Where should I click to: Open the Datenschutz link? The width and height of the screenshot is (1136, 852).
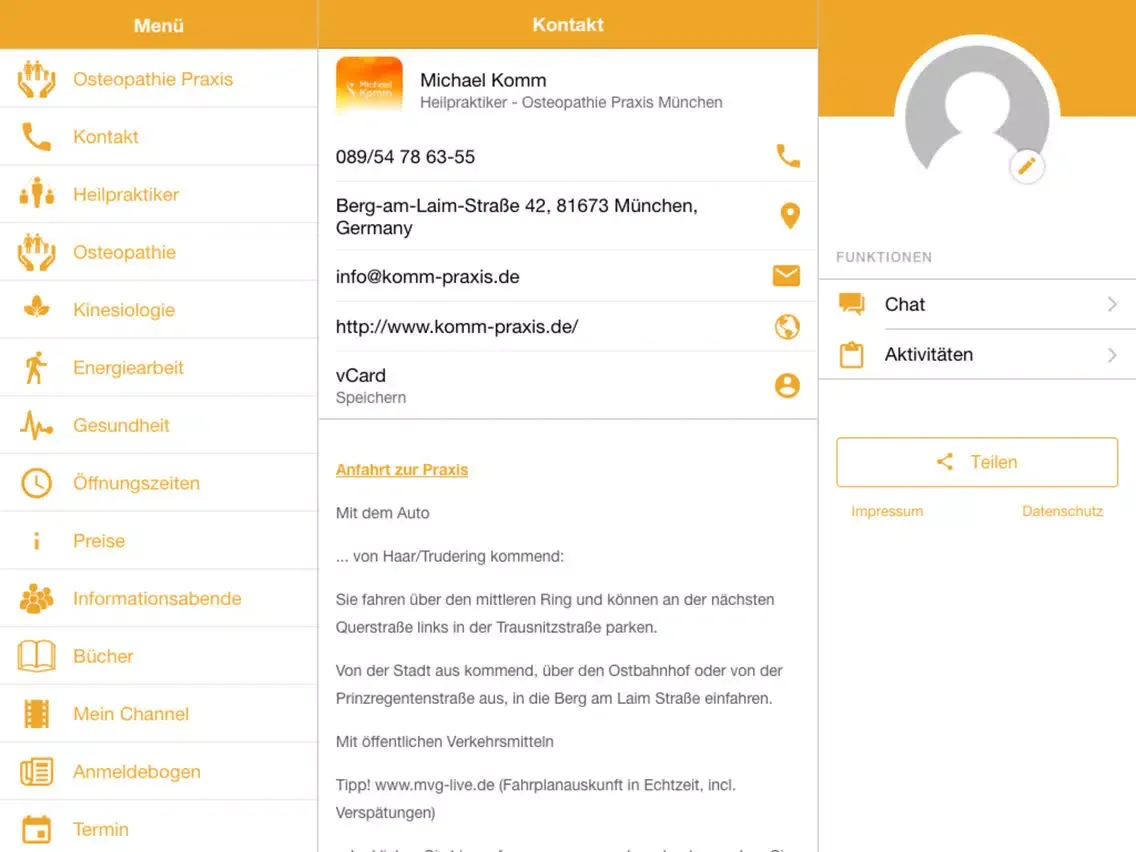(x=1062, y=511)
